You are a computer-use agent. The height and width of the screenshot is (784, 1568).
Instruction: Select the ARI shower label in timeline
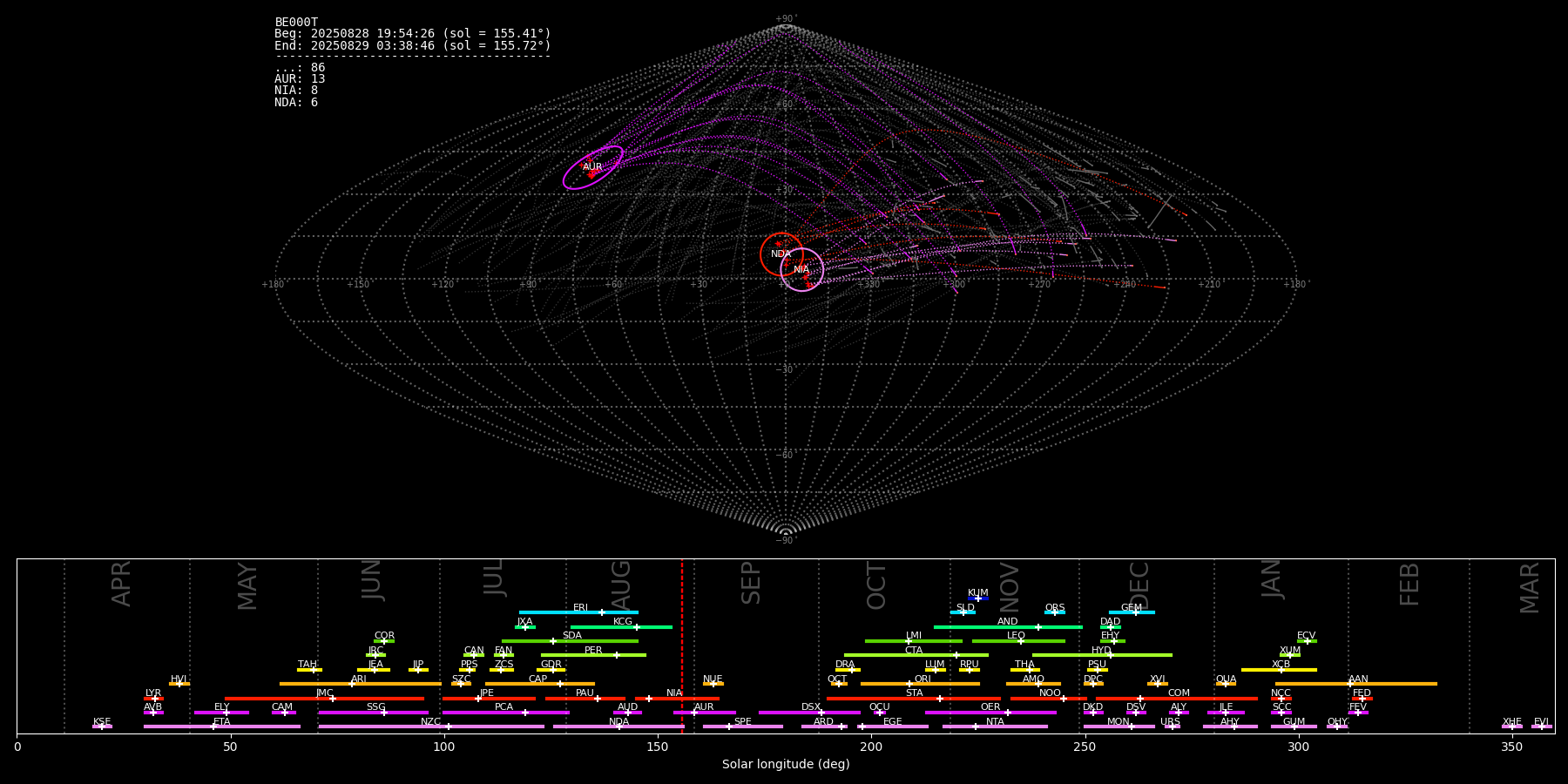click(x=359, y=679)
